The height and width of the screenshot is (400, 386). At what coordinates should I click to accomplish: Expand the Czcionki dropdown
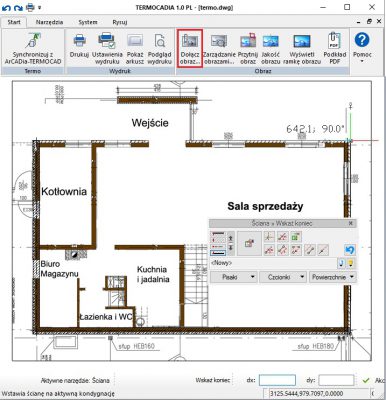283,277
